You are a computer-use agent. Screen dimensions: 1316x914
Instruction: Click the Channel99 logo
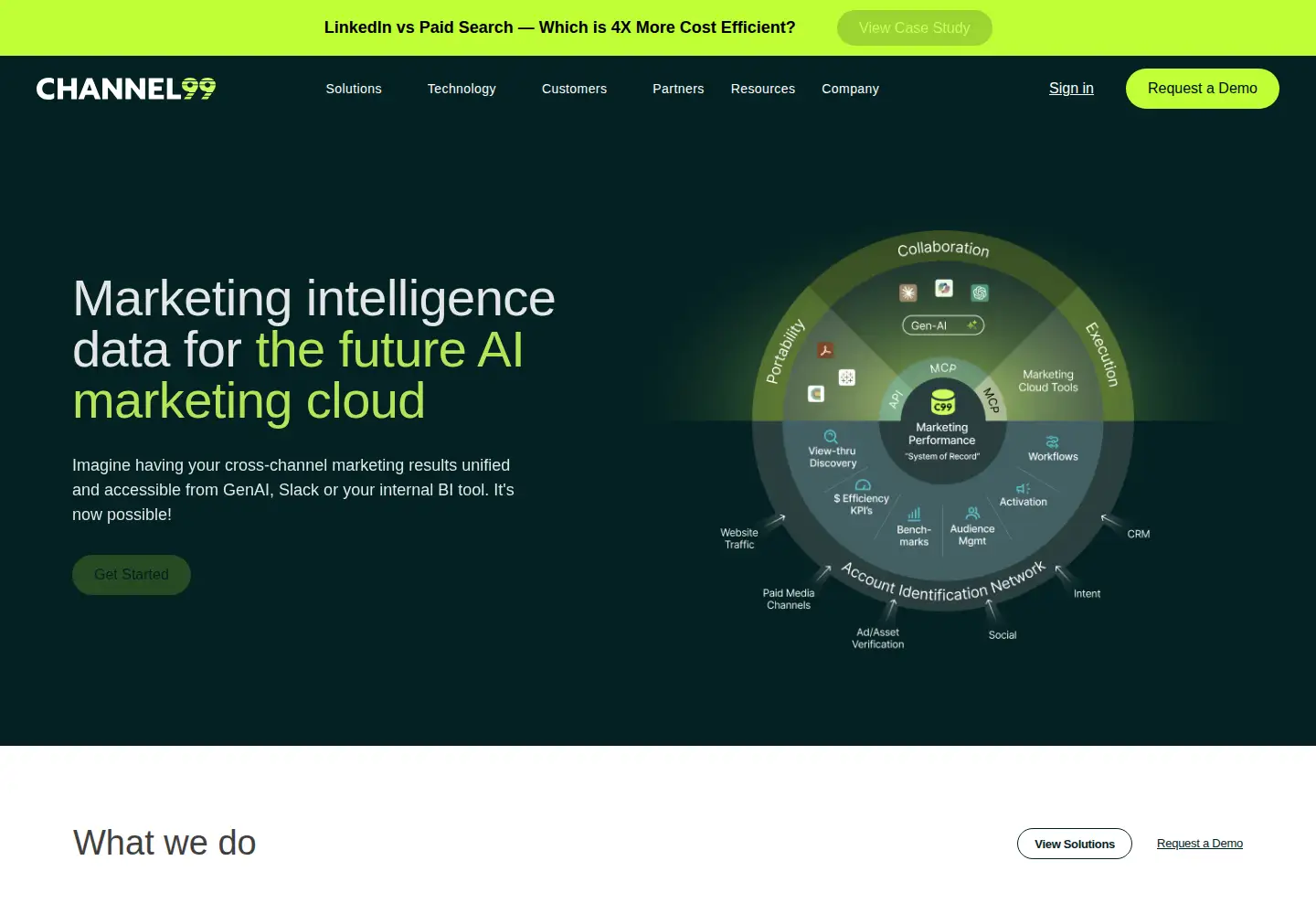(x=126, y=89)
